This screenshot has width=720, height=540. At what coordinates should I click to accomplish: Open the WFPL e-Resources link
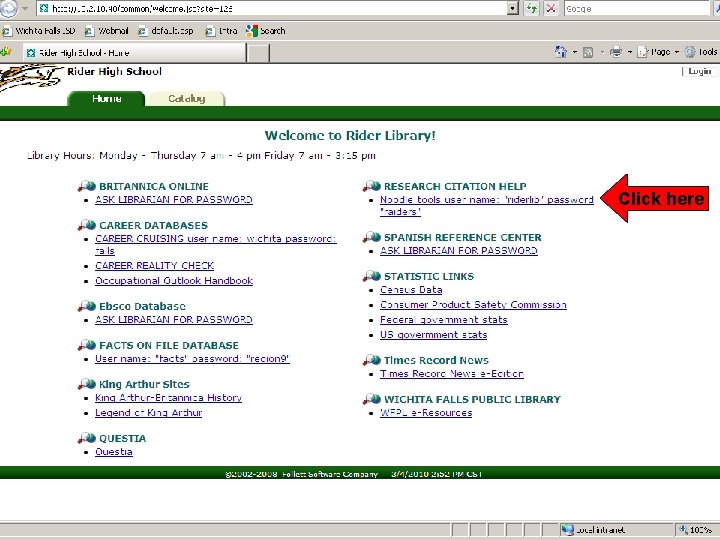point(426,413)
